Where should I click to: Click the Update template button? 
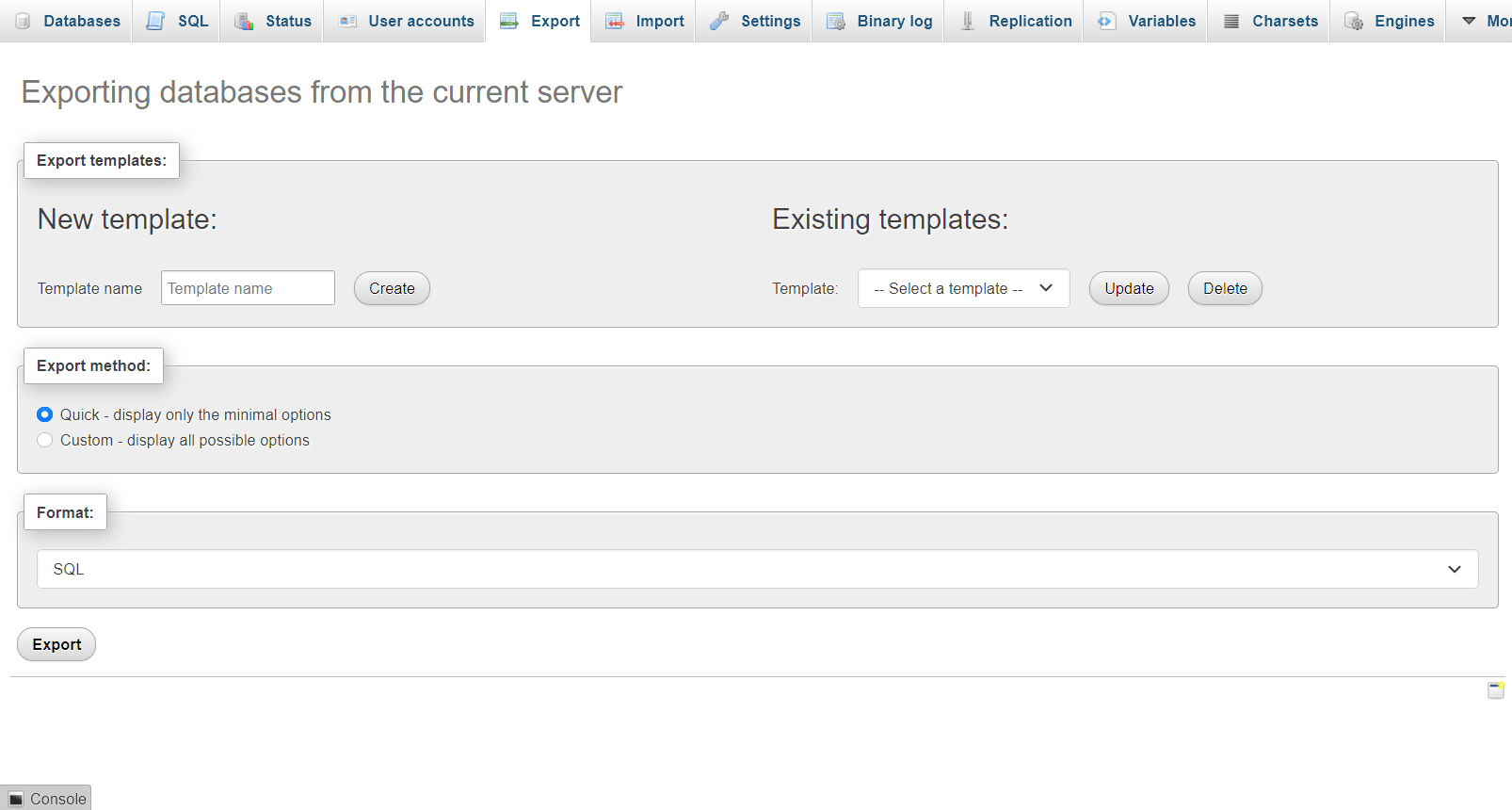1129,288
